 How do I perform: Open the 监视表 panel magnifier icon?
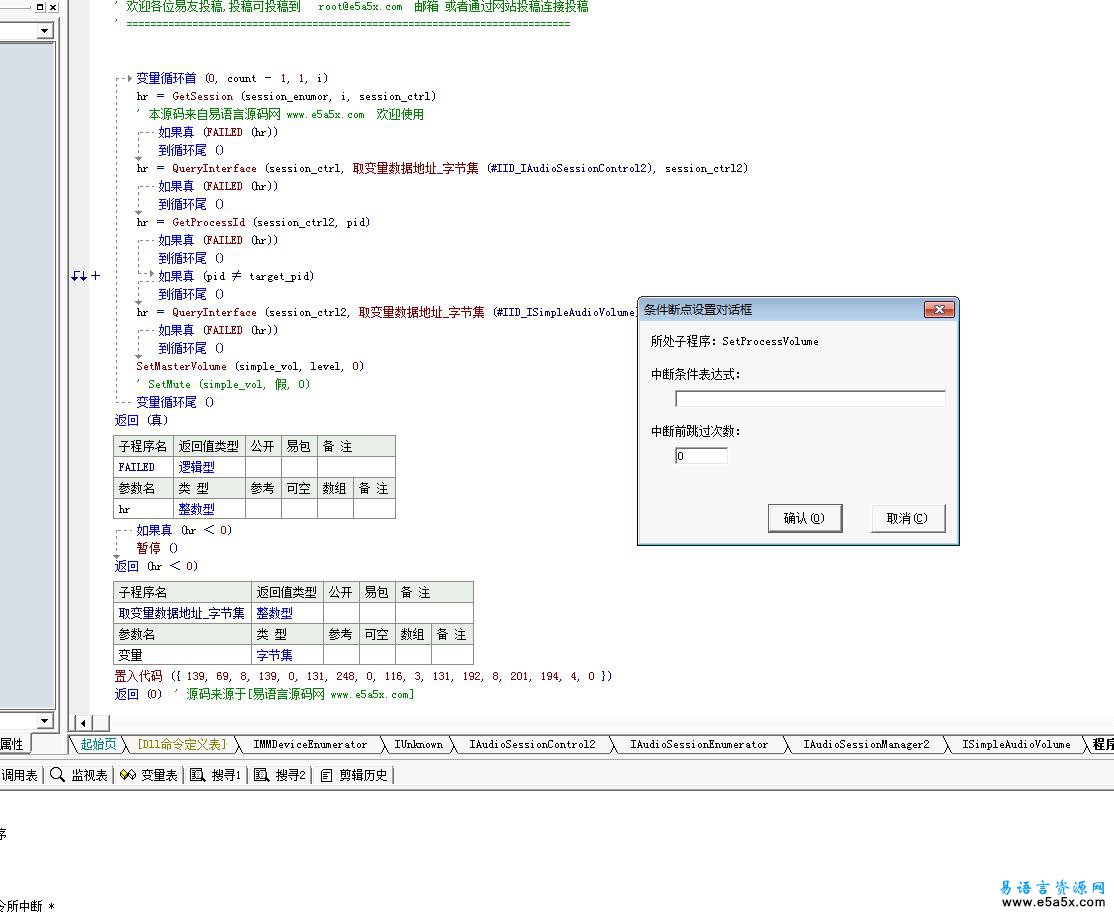tap(57, 775)
